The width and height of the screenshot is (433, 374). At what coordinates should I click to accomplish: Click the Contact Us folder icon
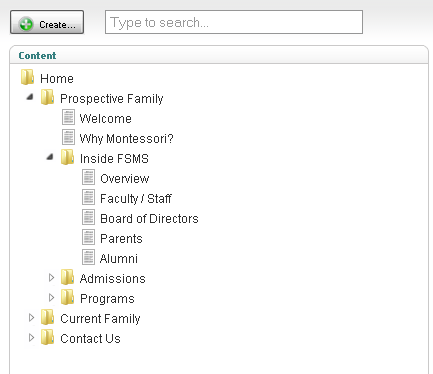tap(47, 337)
